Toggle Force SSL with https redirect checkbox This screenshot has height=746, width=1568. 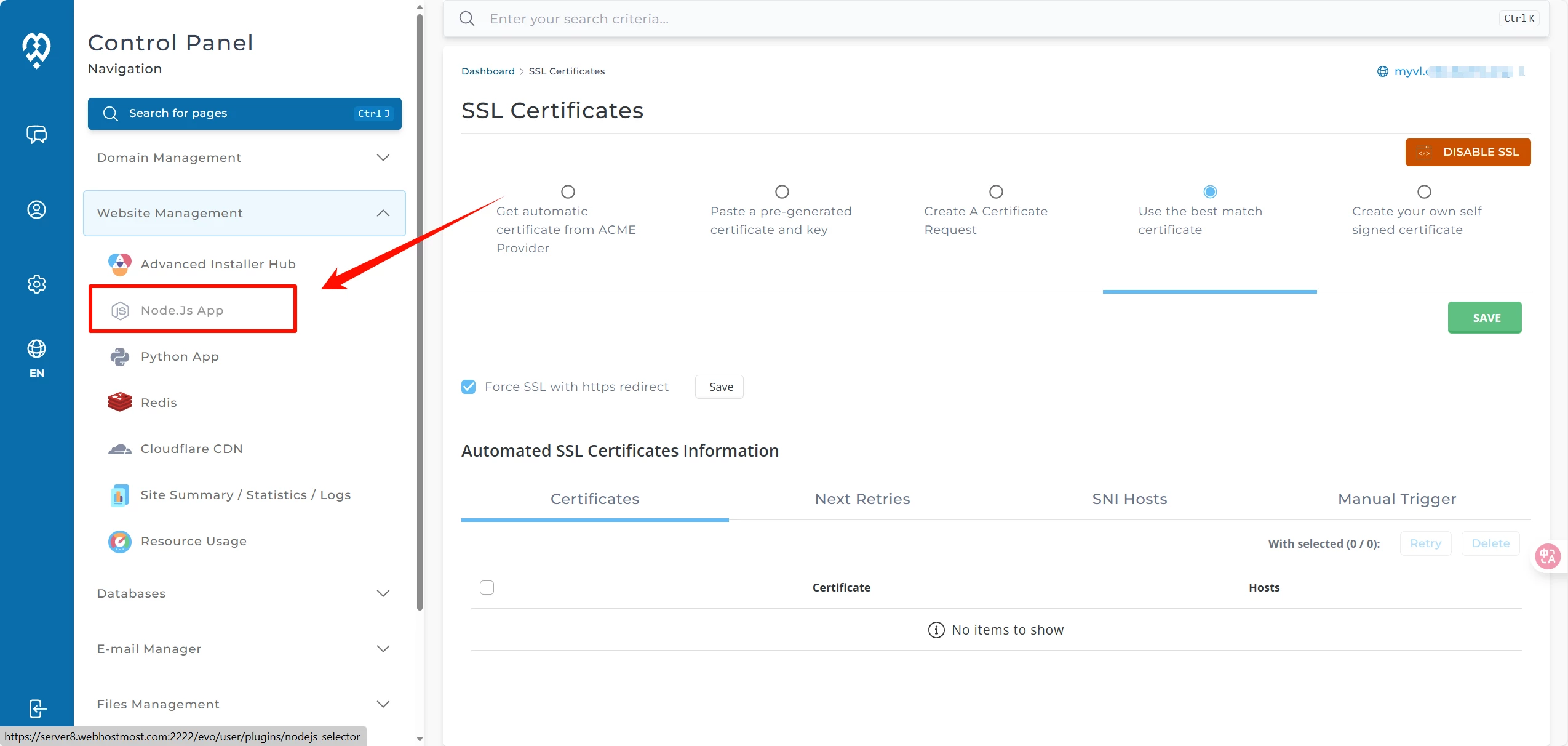tap(469, 387)
